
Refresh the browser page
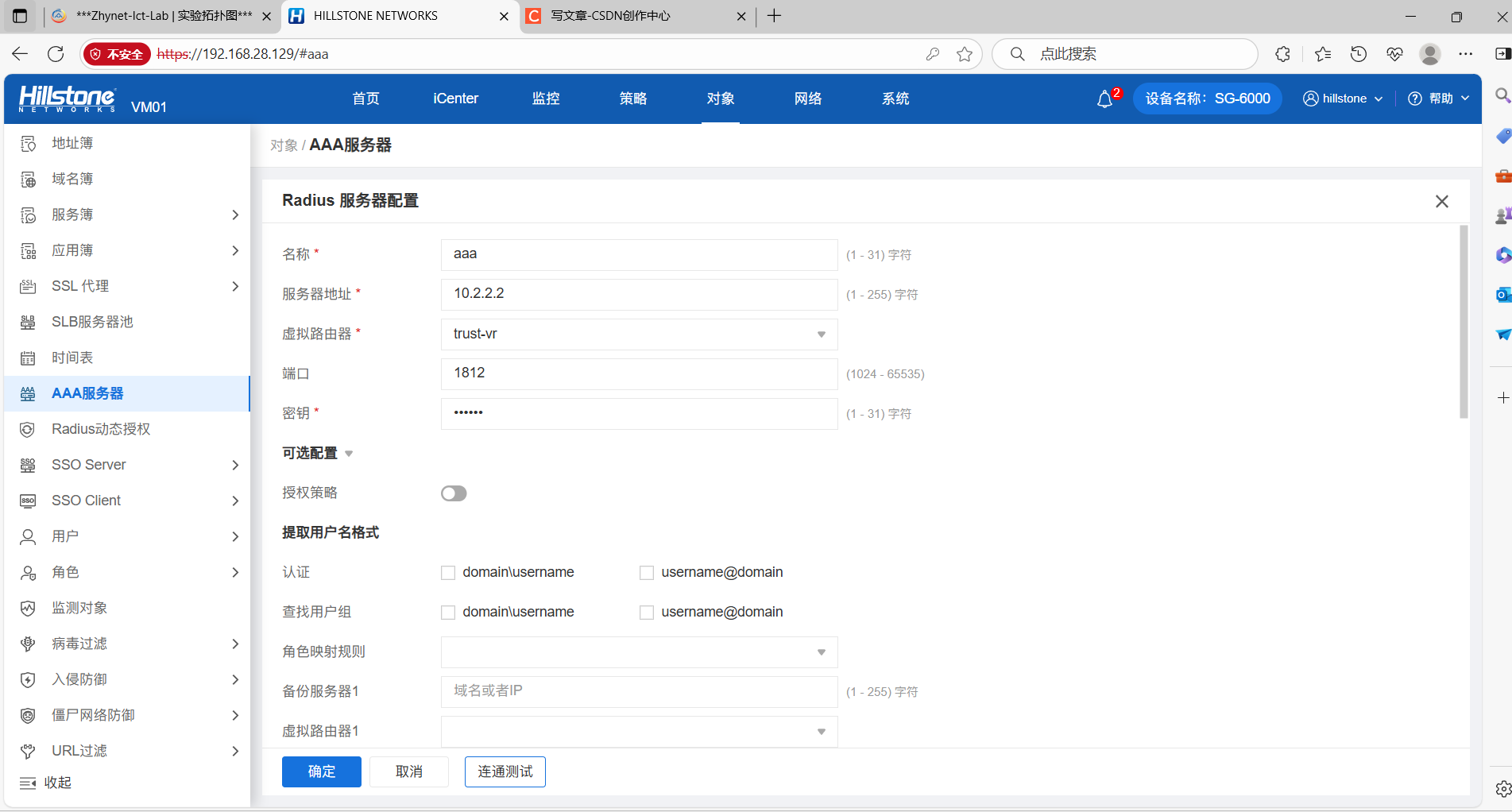click(56, 54)
